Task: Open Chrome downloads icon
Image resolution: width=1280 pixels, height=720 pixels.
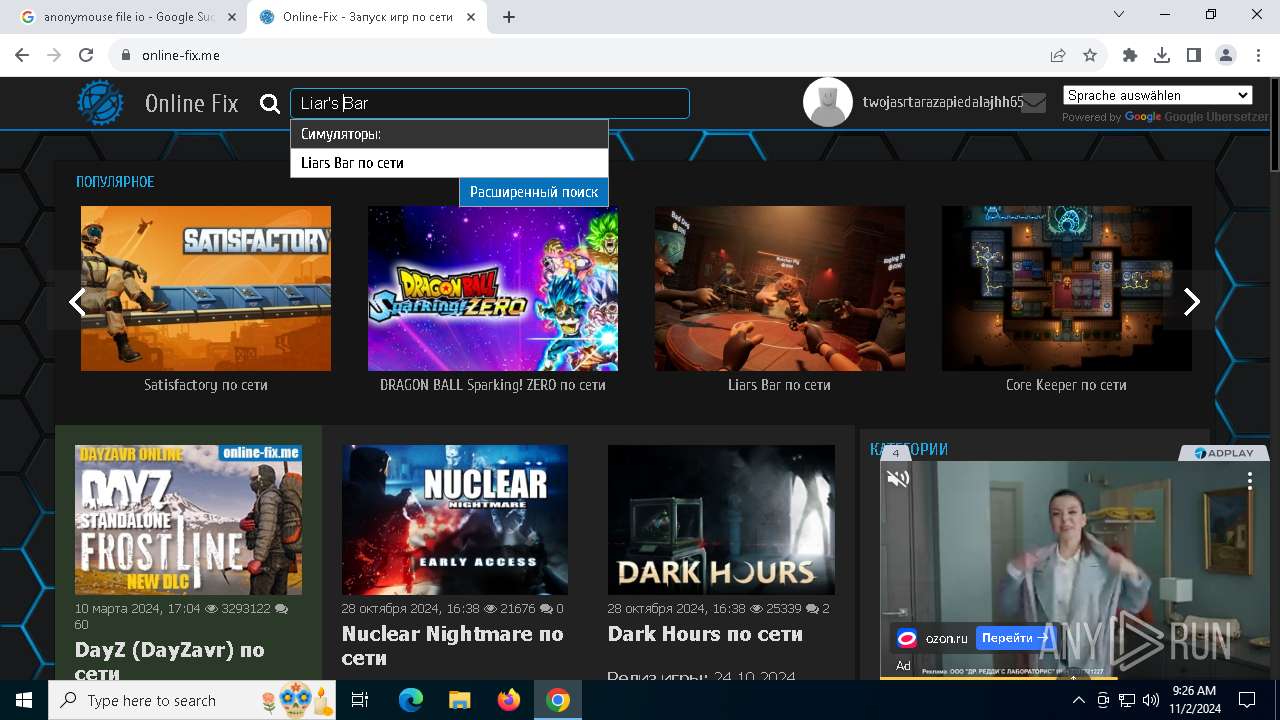Action: (x=1162, y=56)
